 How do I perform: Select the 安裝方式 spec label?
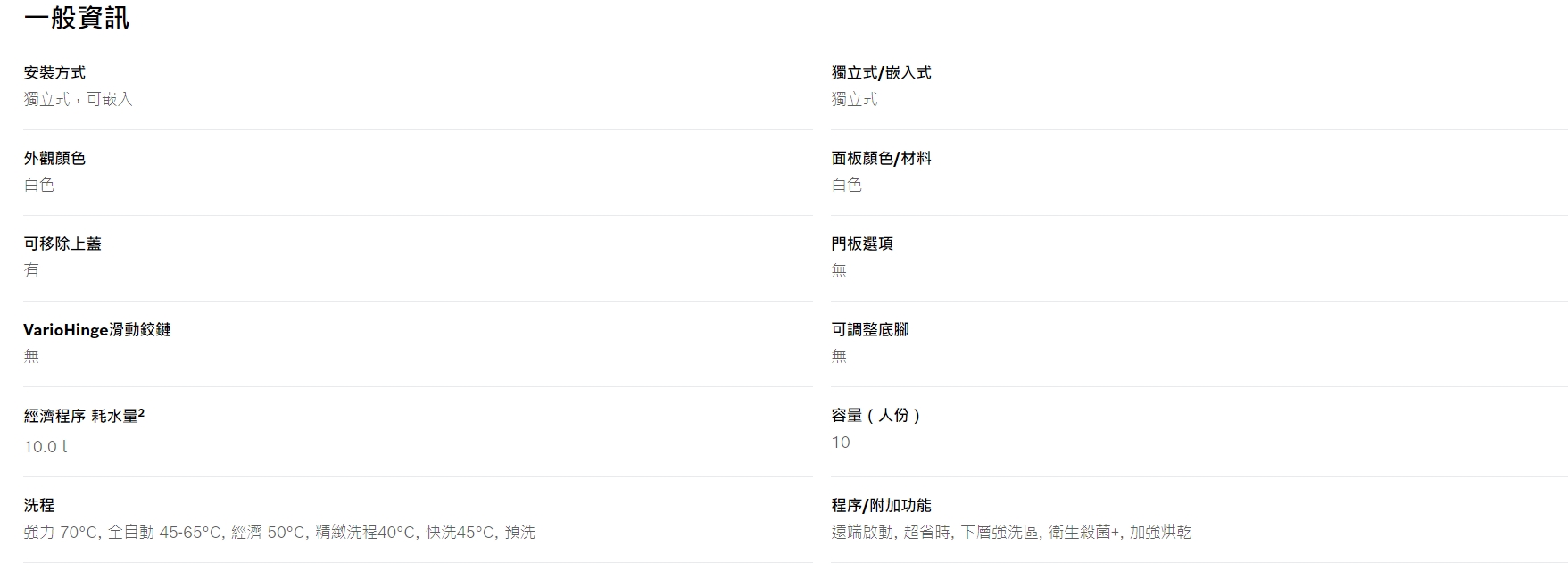pos(54,72)
